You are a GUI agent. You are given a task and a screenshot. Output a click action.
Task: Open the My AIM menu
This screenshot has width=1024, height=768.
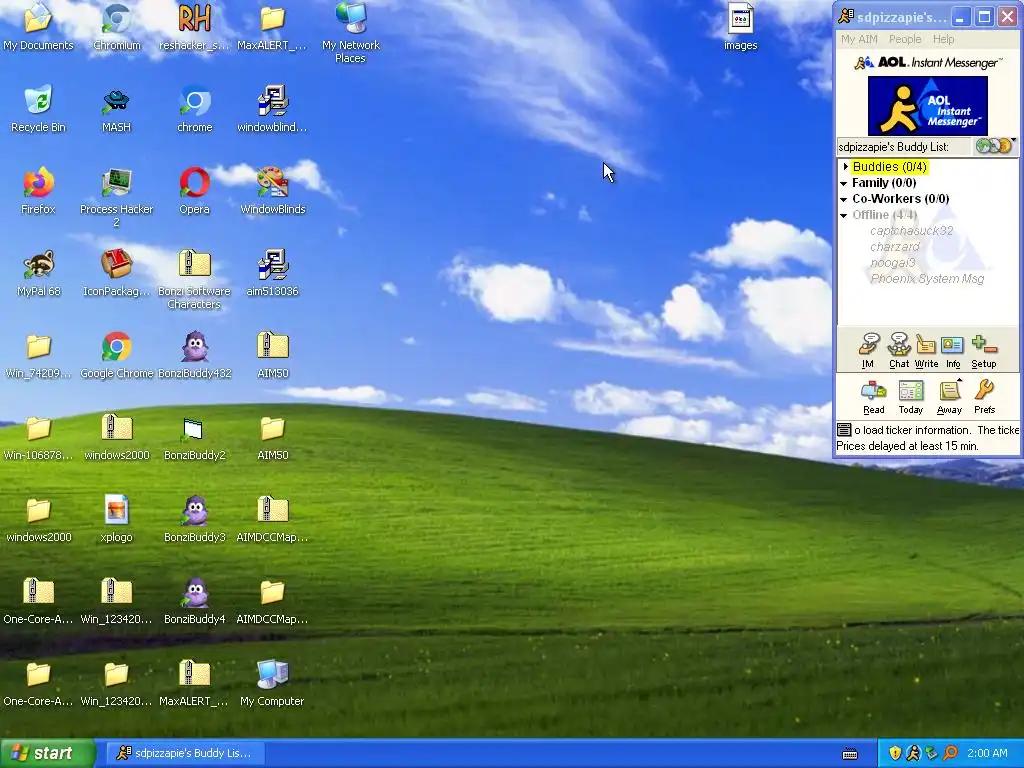(859, 39)
